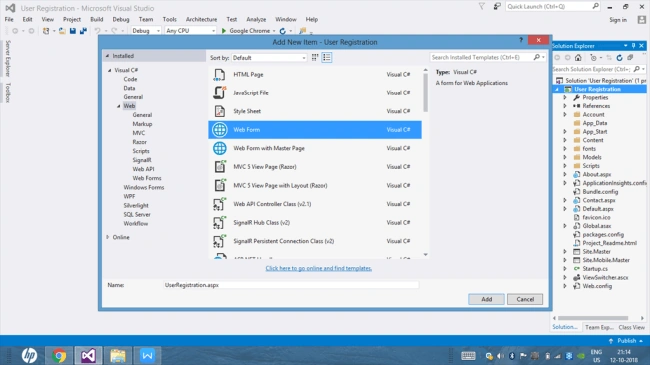Pick SignalR Persistent Connection Class icon

click(219, 241)
